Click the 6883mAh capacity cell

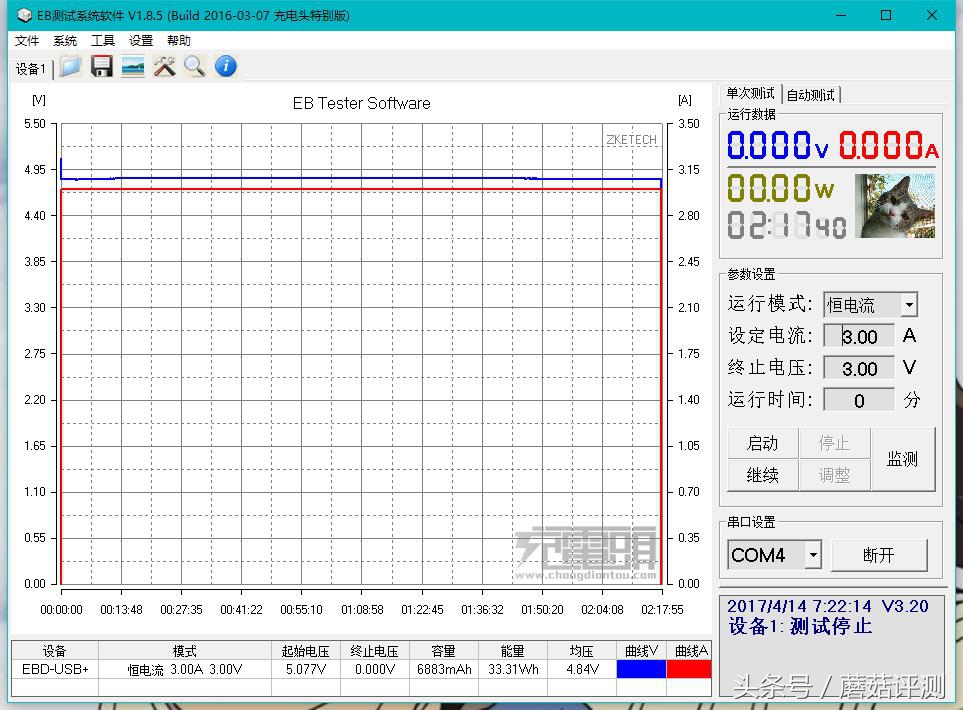tap(444, 669)
